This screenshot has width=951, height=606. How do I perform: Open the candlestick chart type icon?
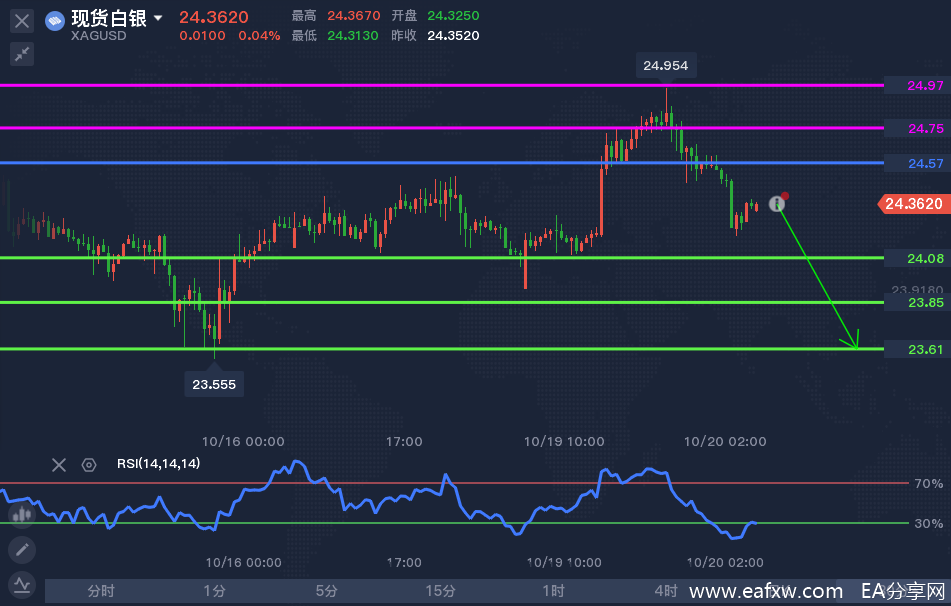pos(22,516)
